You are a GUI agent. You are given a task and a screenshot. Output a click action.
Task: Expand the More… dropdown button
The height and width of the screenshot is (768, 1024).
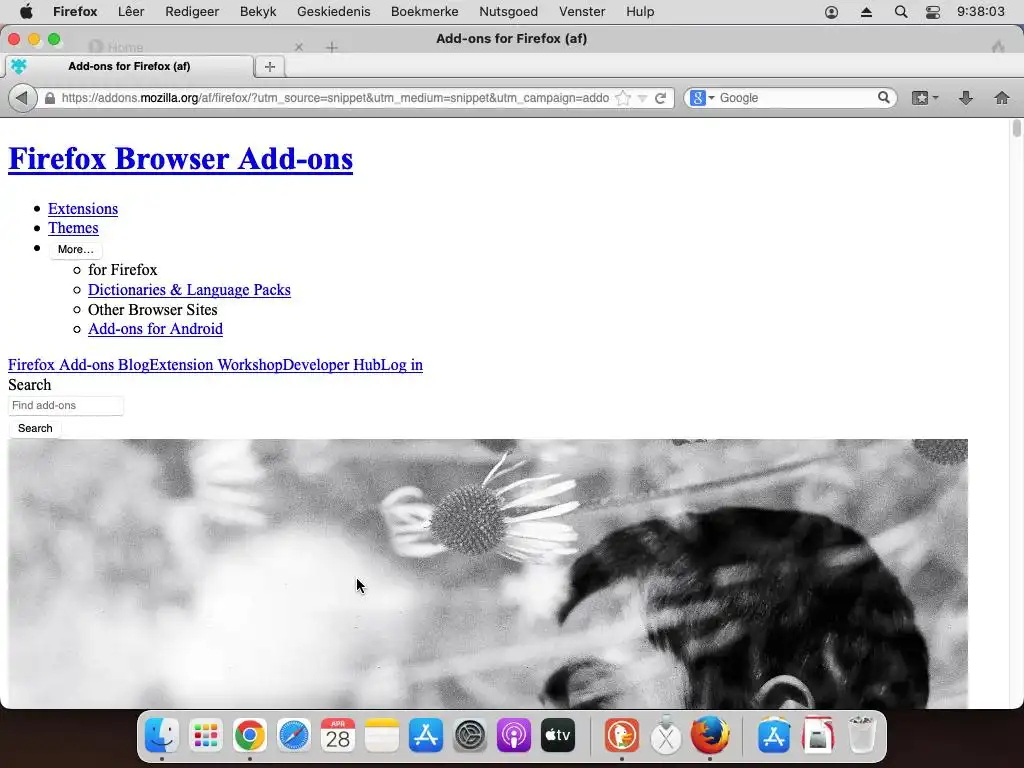coord(76,249)
